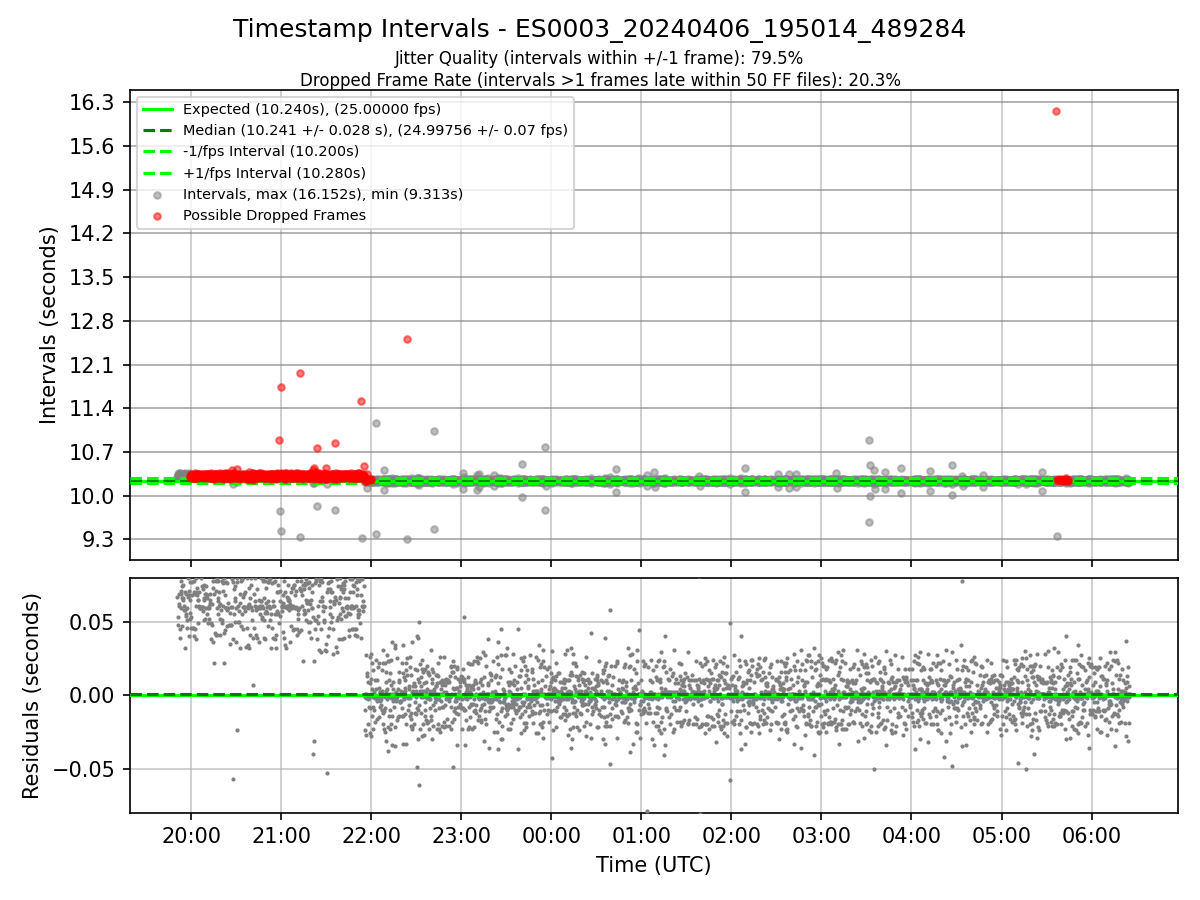Select legend entry 'Expected (10.240s), (25.00000 fps)'
Screen dimensions: 1200x900
pyautogui.click(x=312, y=109)
